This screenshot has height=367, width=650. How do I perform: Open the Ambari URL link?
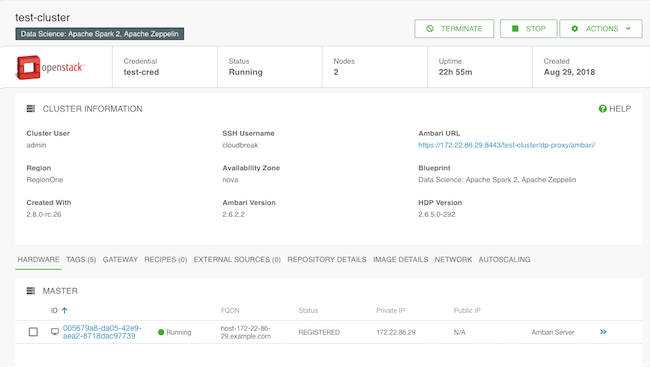[x=507, y=145]
